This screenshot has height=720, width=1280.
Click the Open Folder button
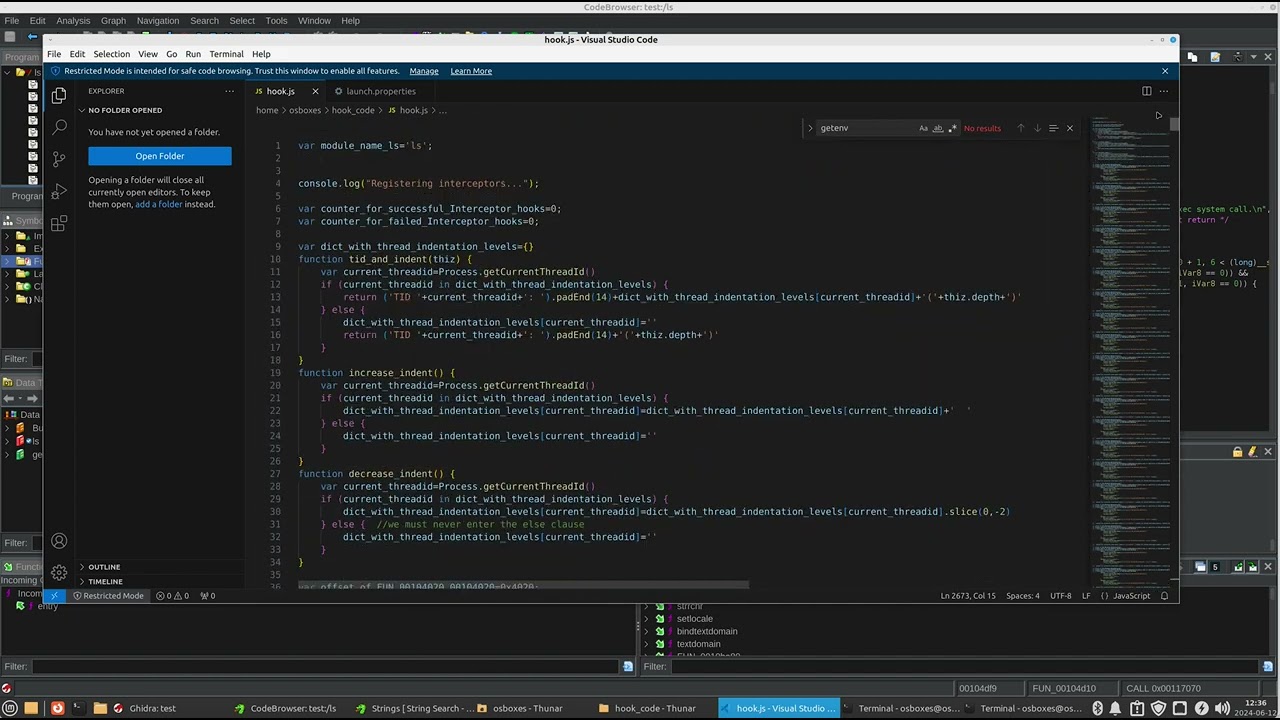click(x=160, y=156)
